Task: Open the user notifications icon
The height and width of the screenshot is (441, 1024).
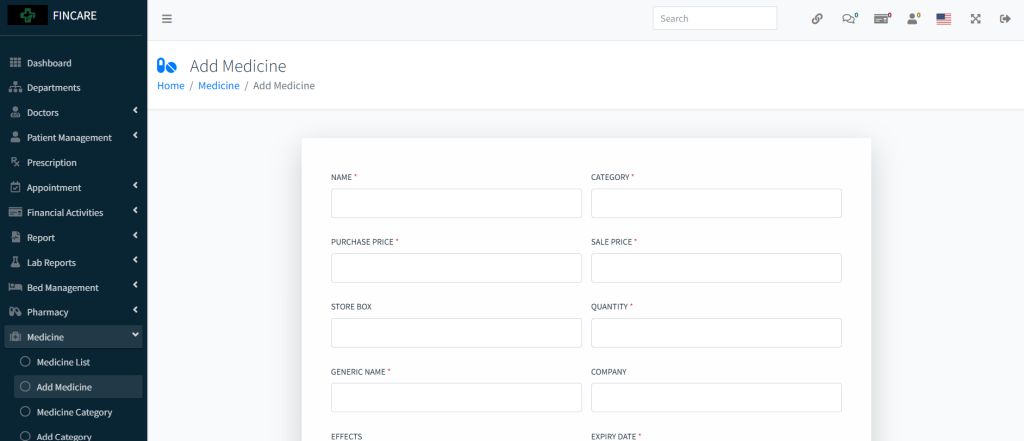Action: click(x=913, y=19)
